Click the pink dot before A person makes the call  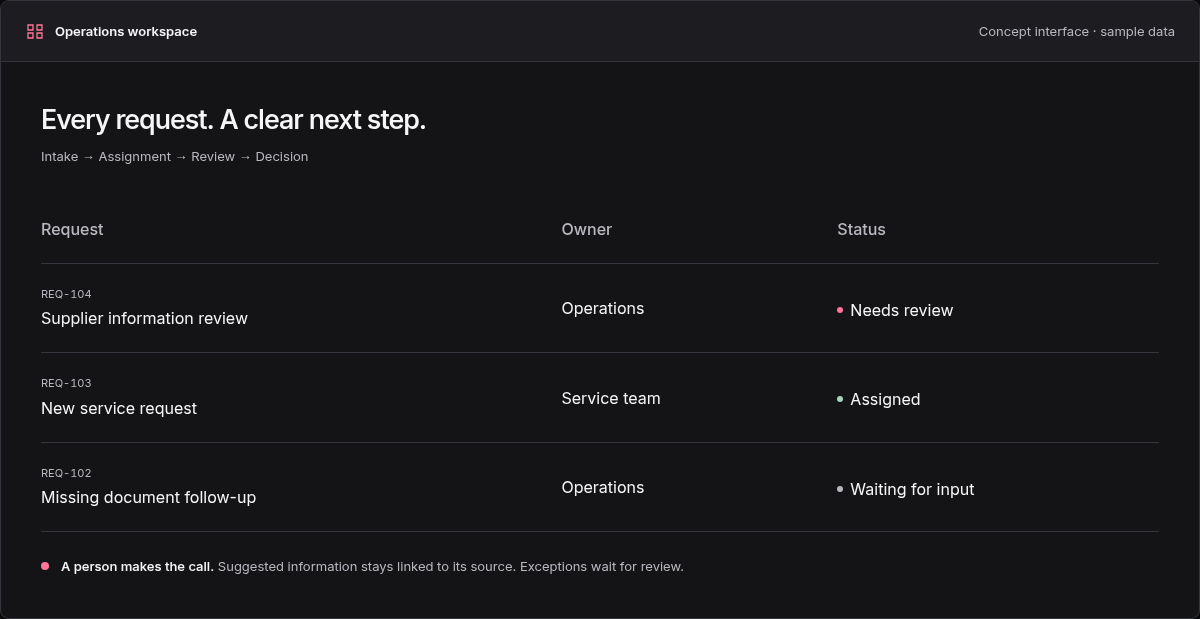[x=45, y=566]
